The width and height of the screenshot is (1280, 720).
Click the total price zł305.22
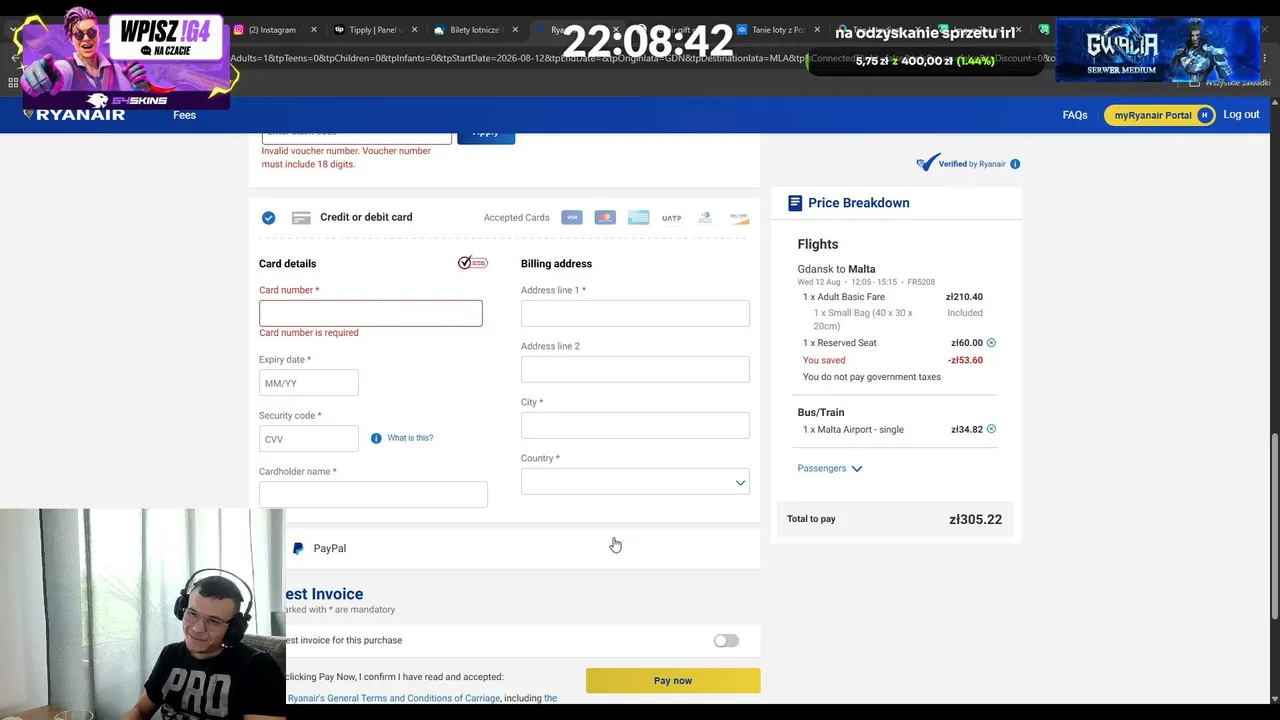coord(975,520)
